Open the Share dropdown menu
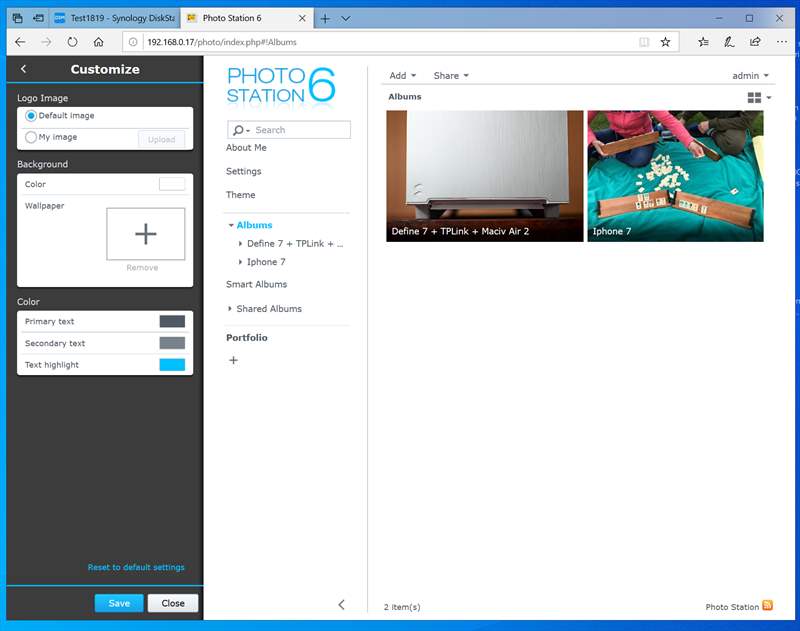Screen dimensions: 800x631 pyautogui.click(x=450, y=75)
